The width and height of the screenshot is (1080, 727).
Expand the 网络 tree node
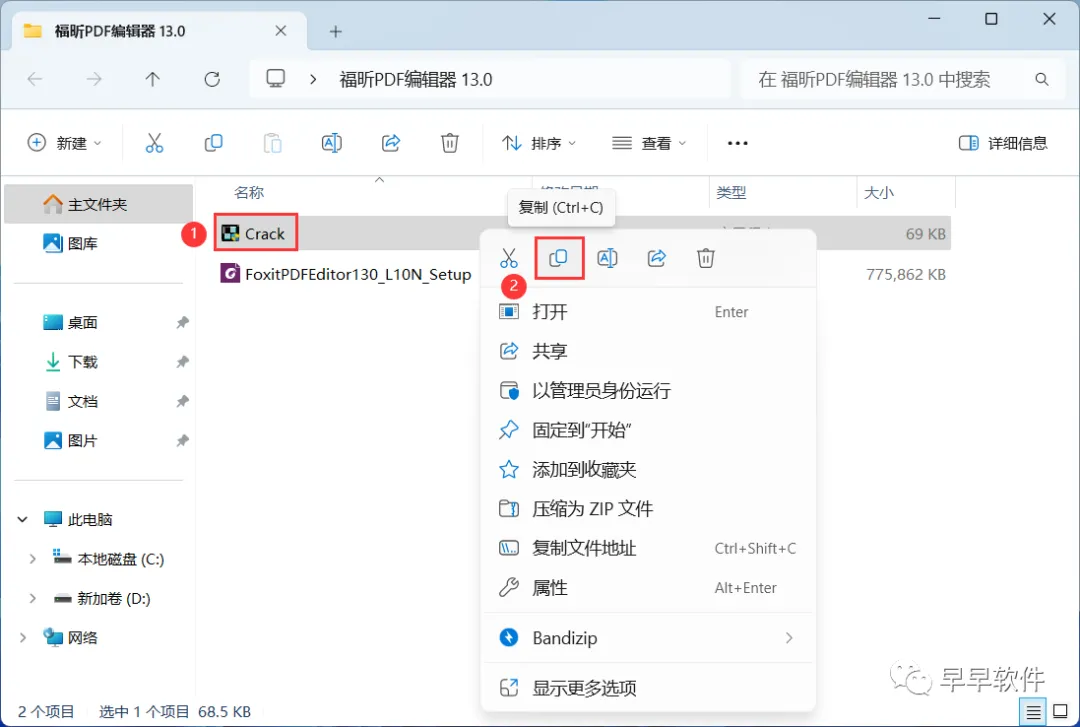pos(22,637)
